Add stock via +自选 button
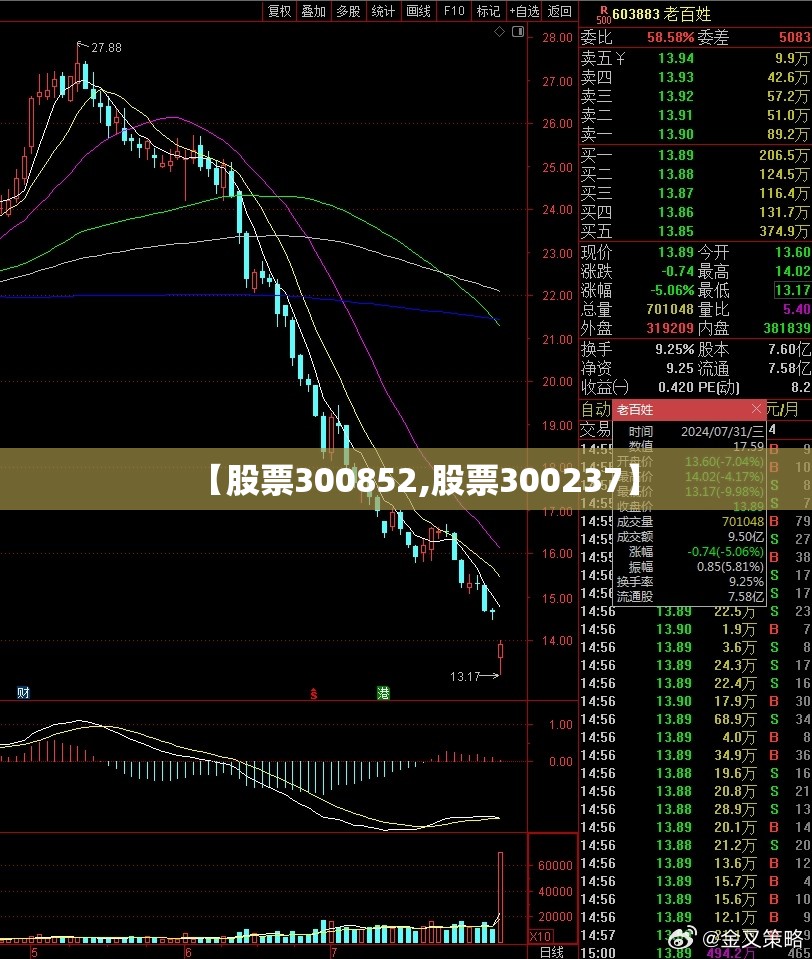This screenshot has width=812, height=959. 525,11
